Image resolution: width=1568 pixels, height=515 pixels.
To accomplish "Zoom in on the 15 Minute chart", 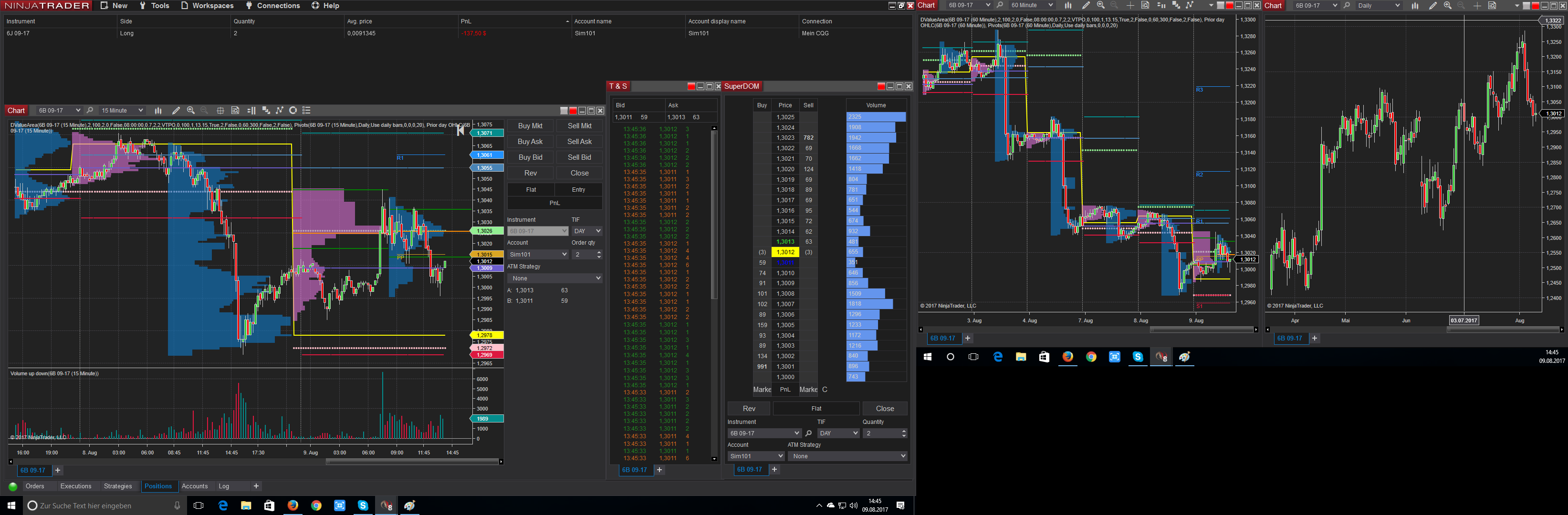I will pos(190,111).
